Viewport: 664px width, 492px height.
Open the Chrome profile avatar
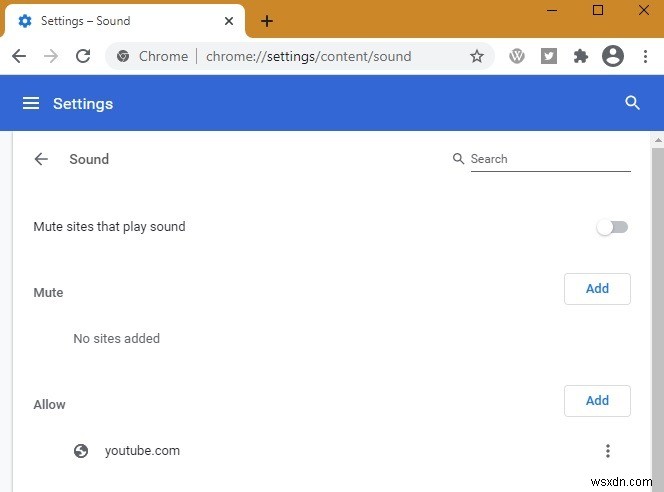(613, 56)
